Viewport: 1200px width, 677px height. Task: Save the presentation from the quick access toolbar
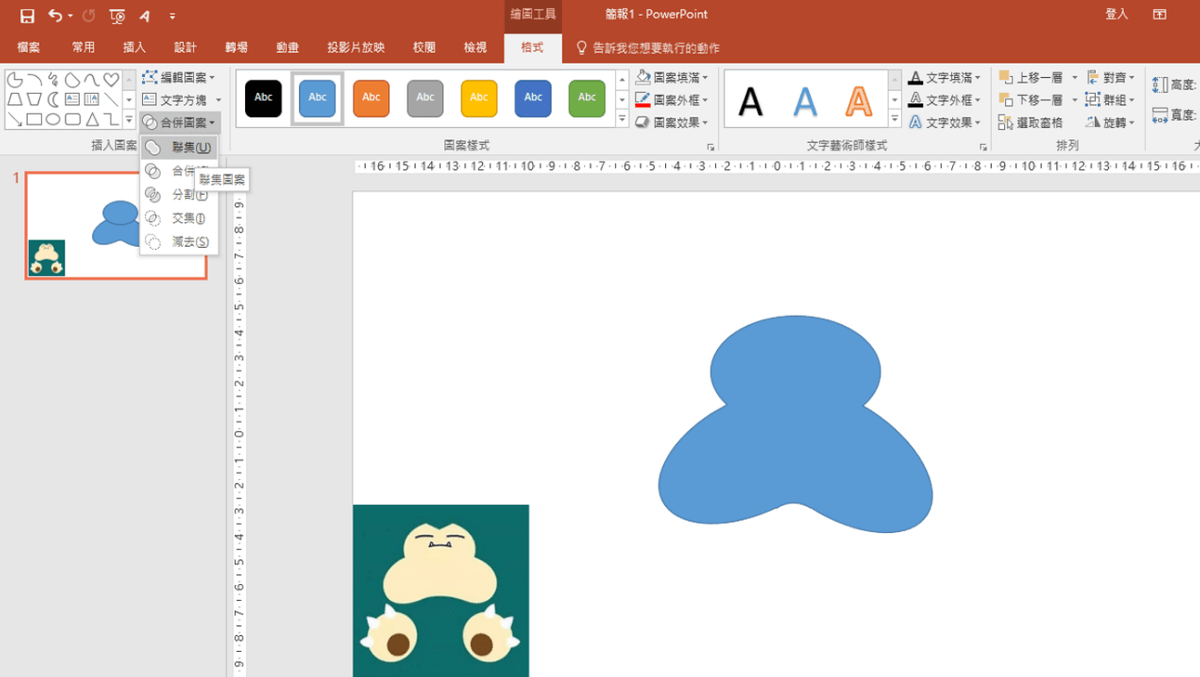27,16
